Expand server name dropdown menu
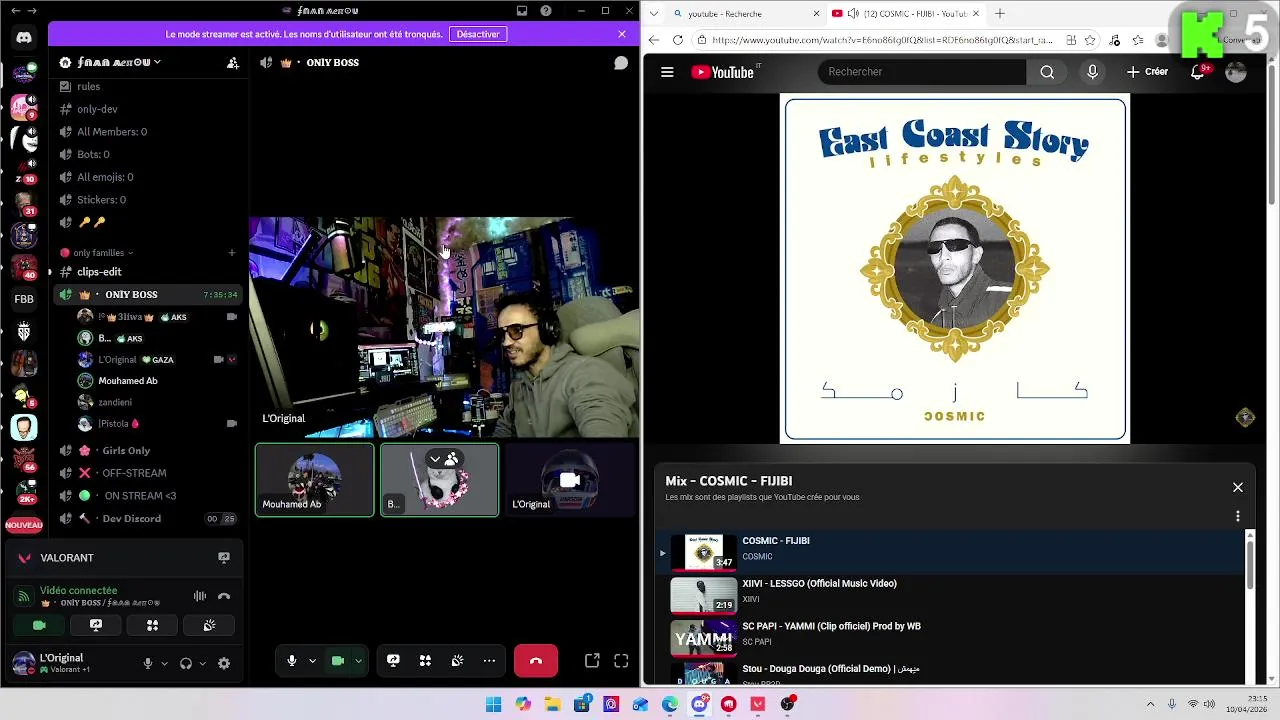Image resolution: width=1280 pixels, height=720 pixels. [157, 62]
